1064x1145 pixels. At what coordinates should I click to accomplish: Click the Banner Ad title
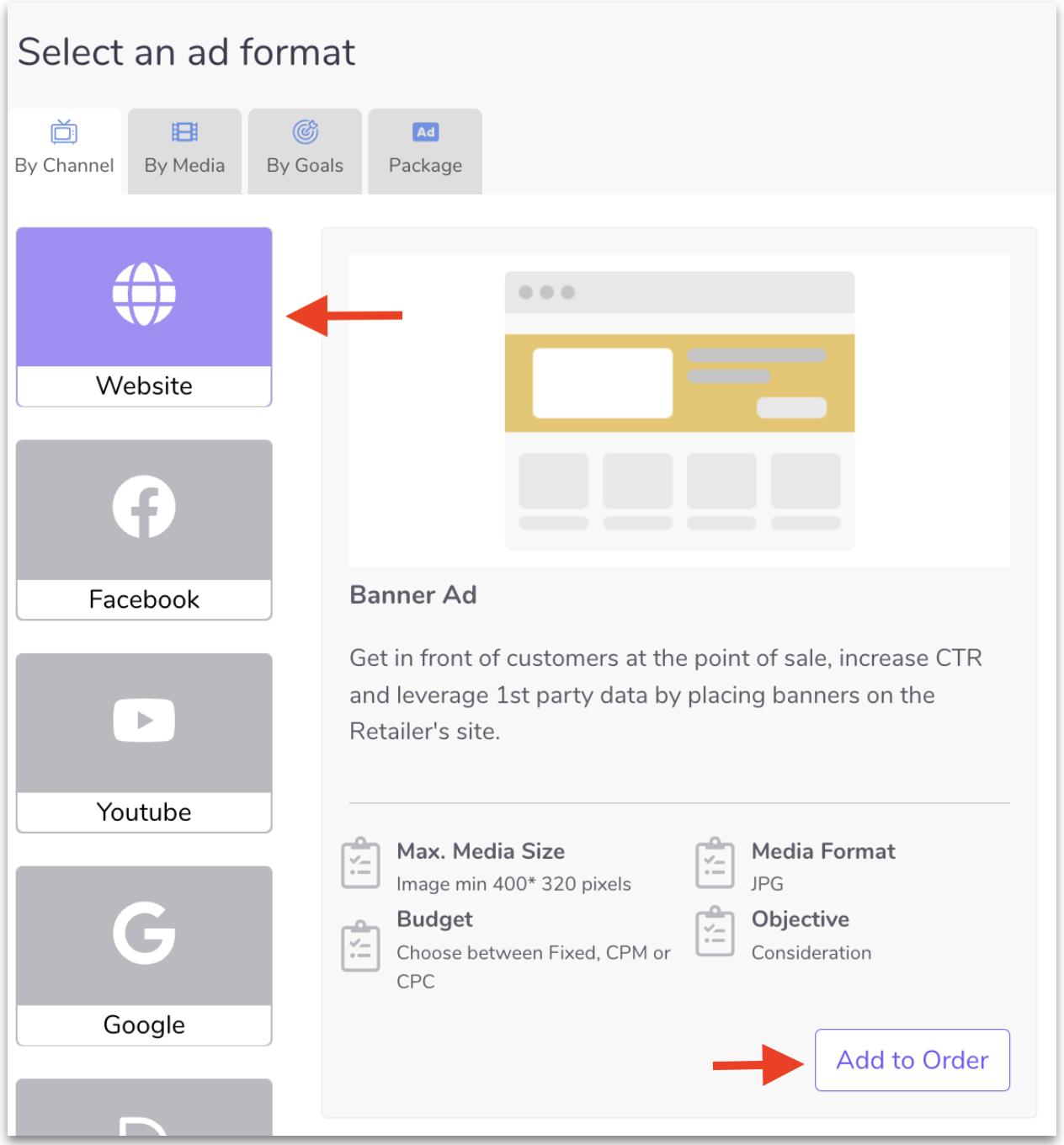(412, 595)
